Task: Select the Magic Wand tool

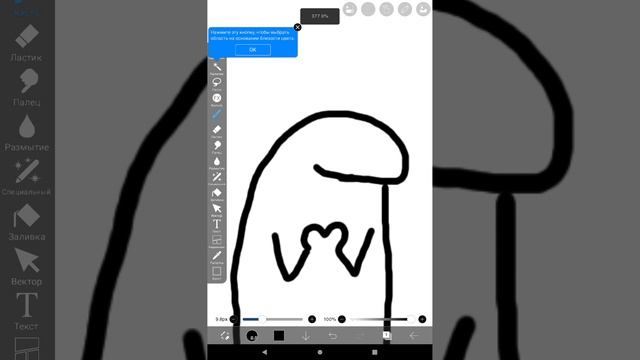Action: [217, 67]
